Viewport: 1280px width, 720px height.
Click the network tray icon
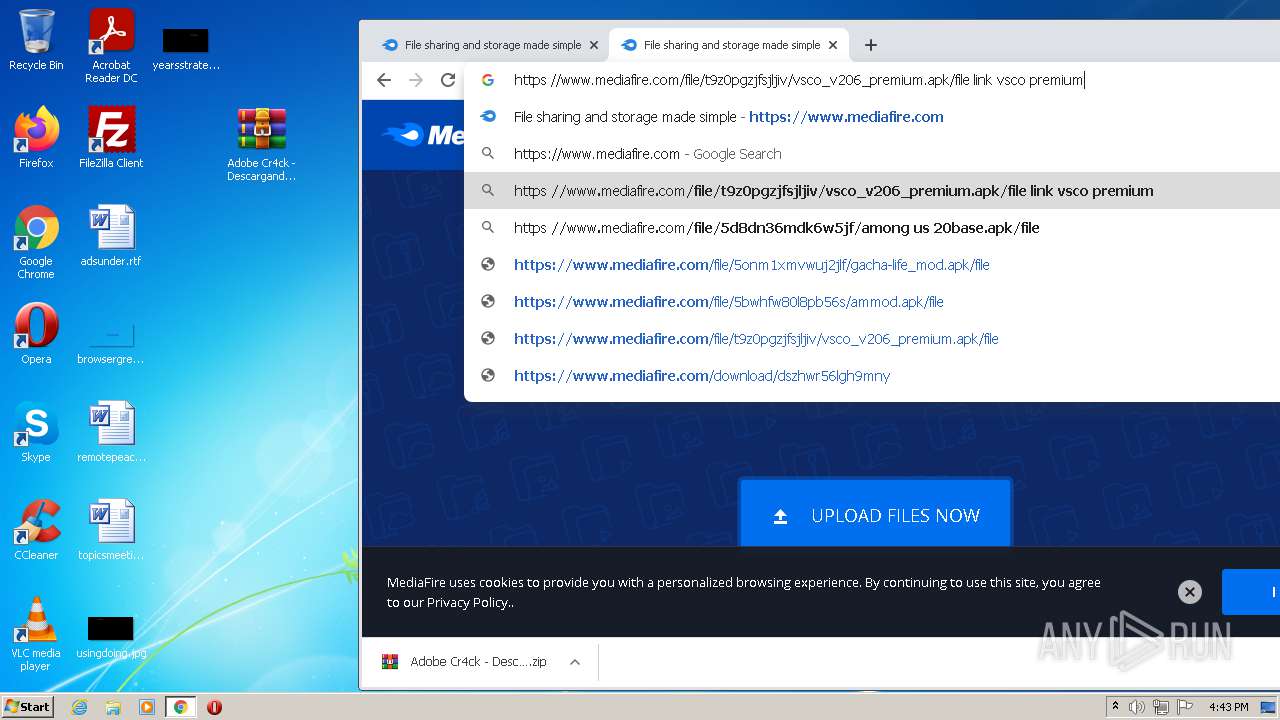1160,707
